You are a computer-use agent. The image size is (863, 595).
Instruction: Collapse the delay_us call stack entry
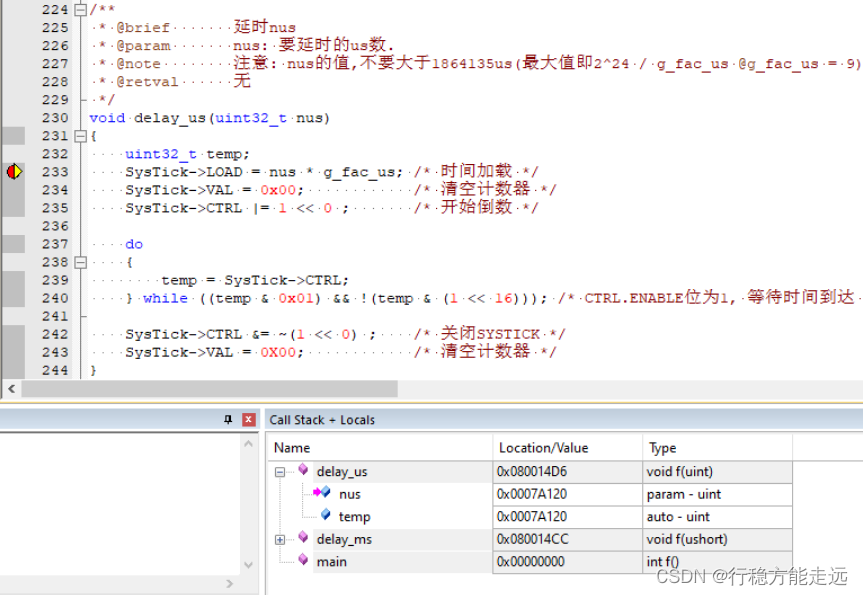point(280,472)
